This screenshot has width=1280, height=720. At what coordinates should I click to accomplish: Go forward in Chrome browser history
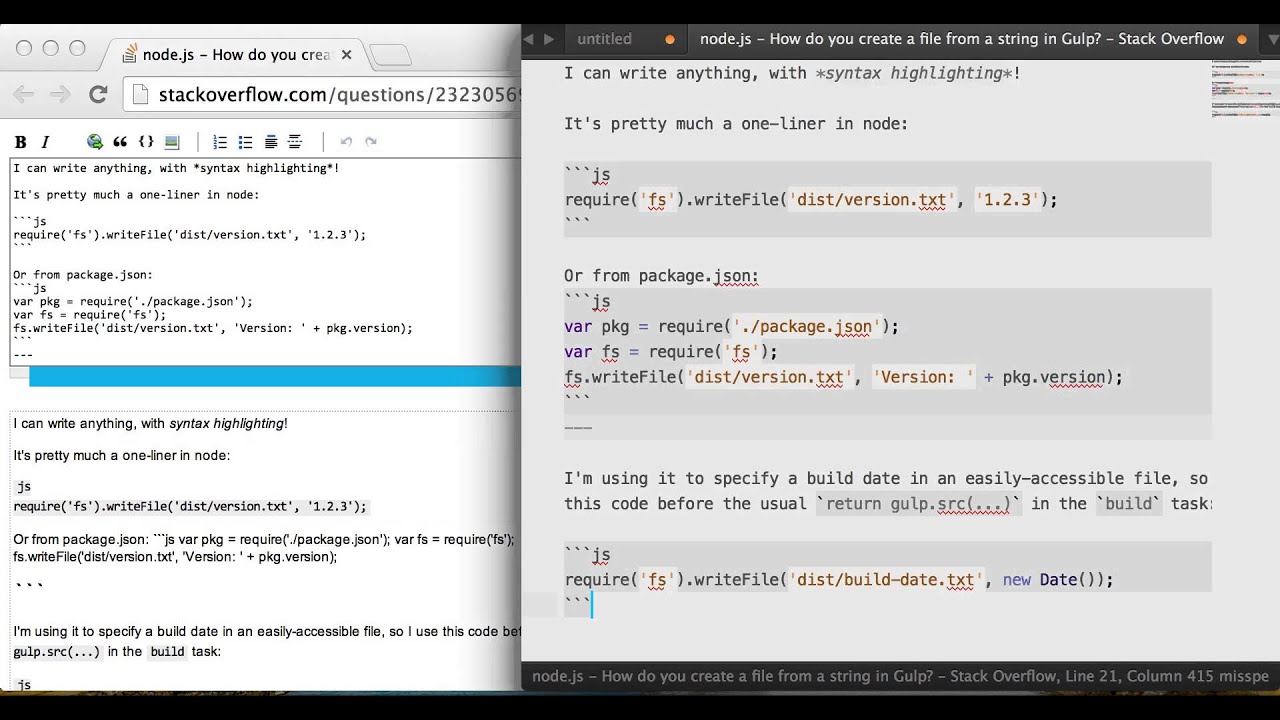(x=60, y=95)
